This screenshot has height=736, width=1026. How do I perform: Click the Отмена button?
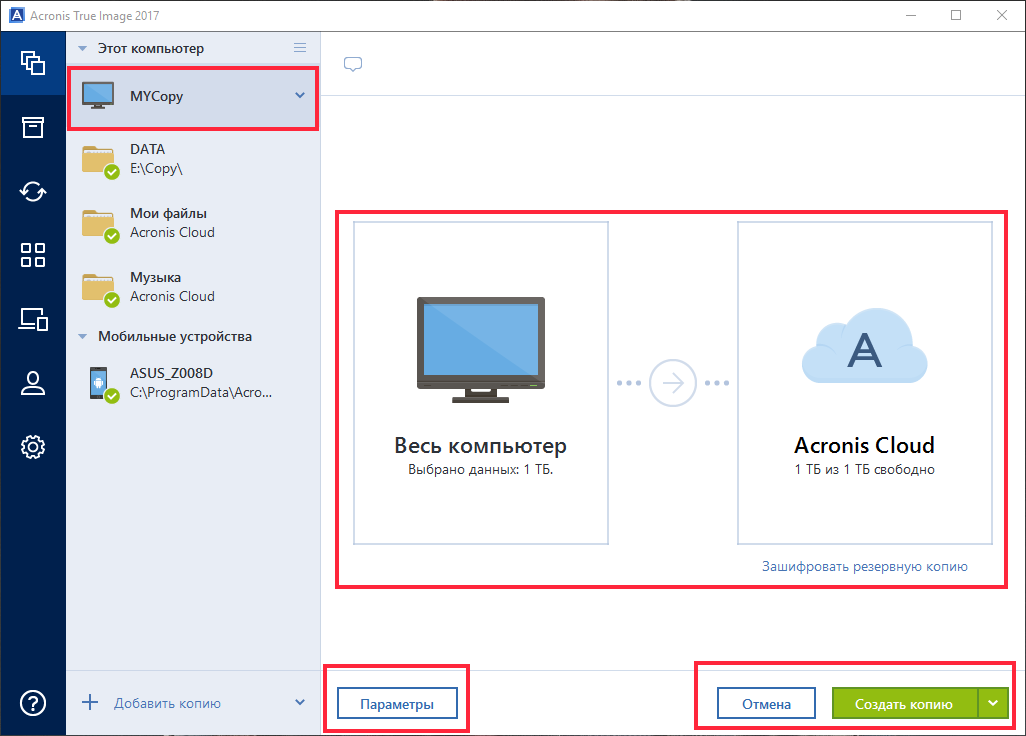[766, 704]
